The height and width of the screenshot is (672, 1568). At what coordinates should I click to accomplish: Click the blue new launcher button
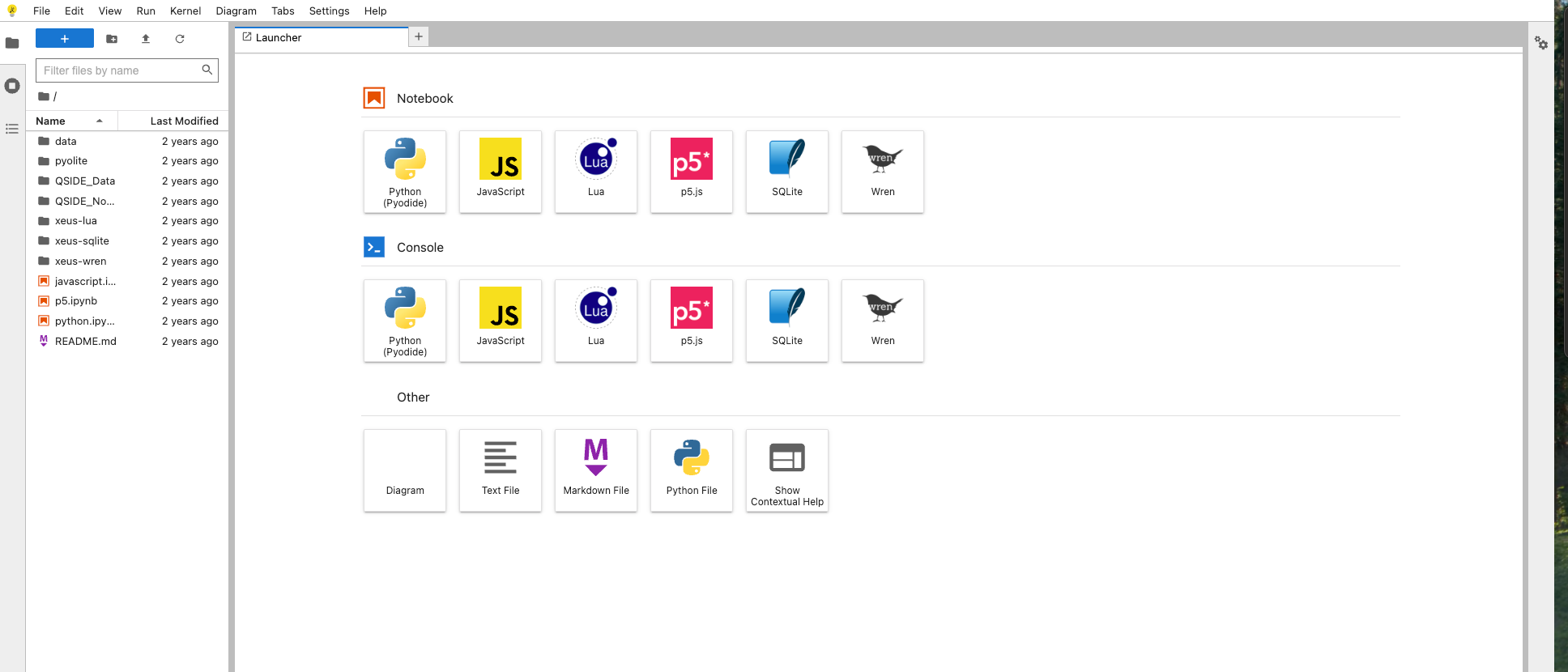65,39
